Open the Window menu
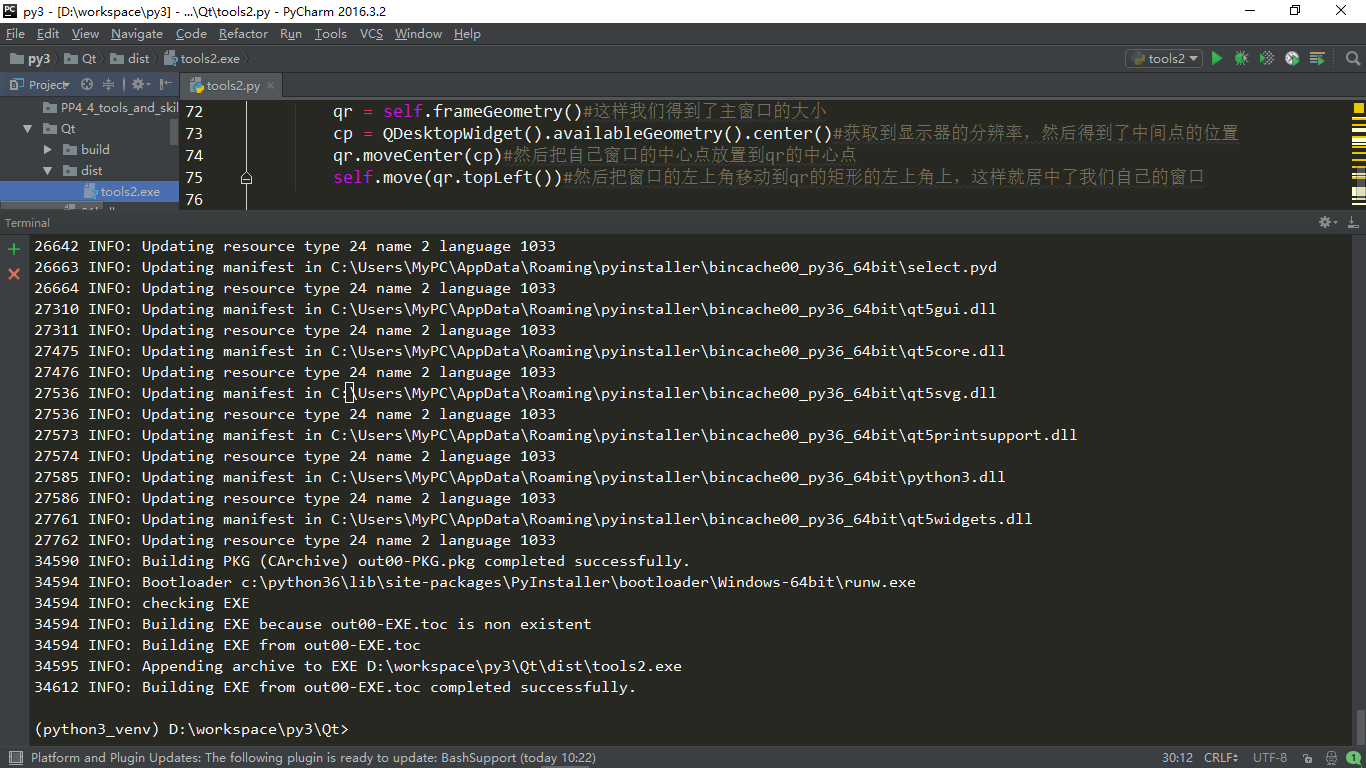The image size is (1366, 768). coord(418,34)
